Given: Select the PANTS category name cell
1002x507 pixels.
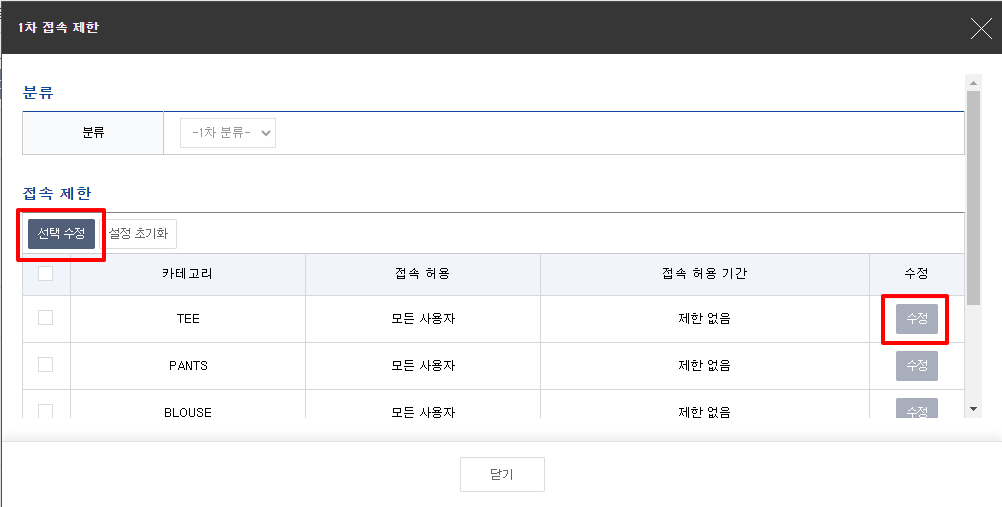Looking at the screenshot, I should [x=187, y=366].
